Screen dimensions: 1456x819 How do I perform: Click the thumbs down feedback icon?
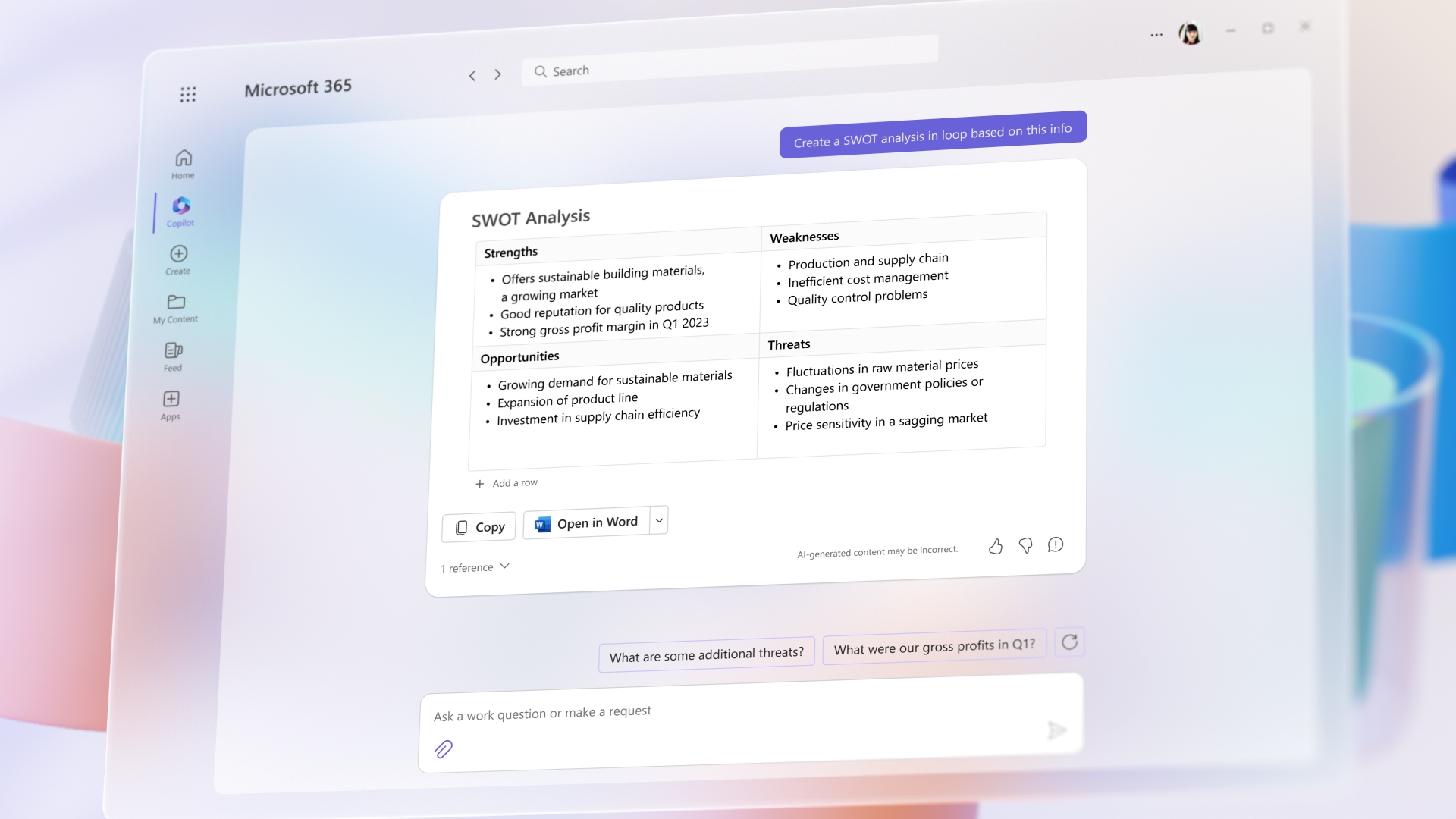(x=1025, y=544)
